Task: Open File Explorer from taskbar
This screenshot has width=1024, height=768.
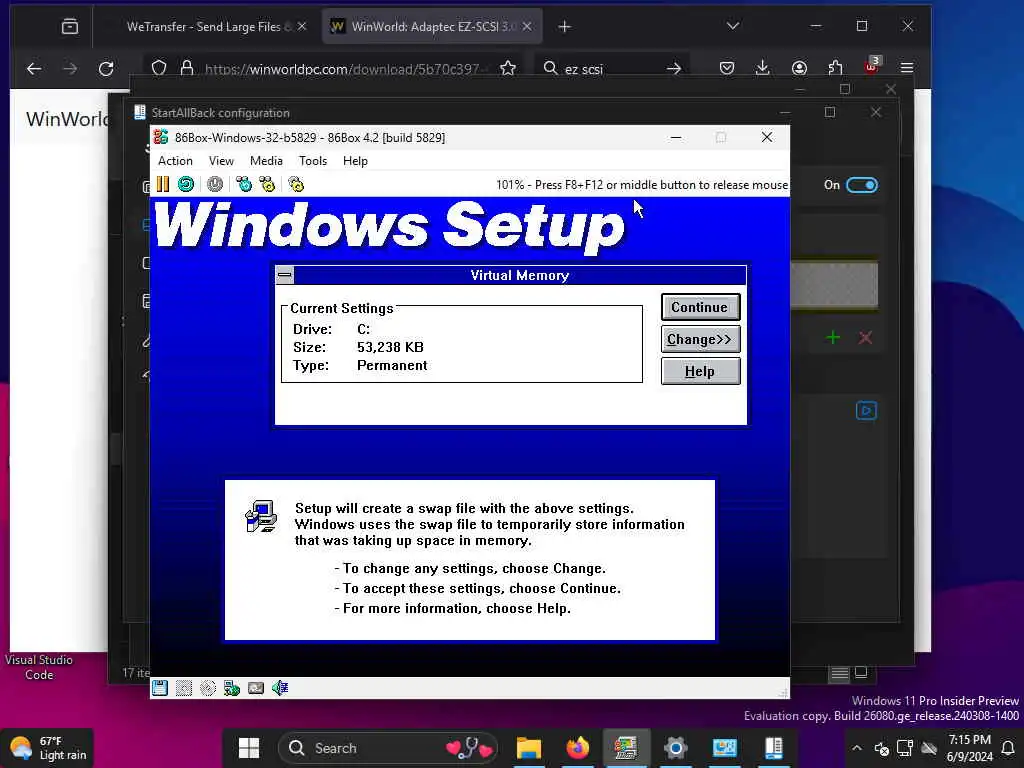Action: click(x=529, y=748)
